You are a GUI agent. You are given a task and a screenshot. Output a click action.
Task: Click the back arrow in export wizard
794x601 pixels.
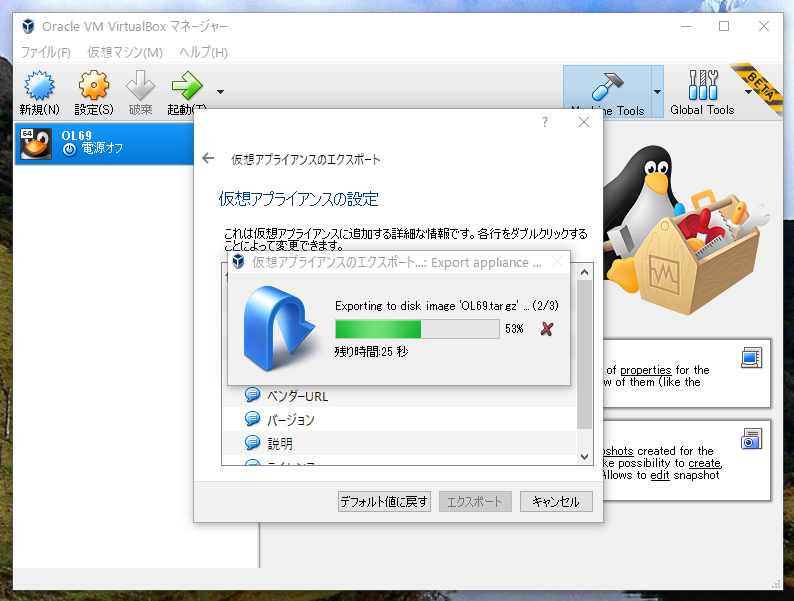click(208, 158)
